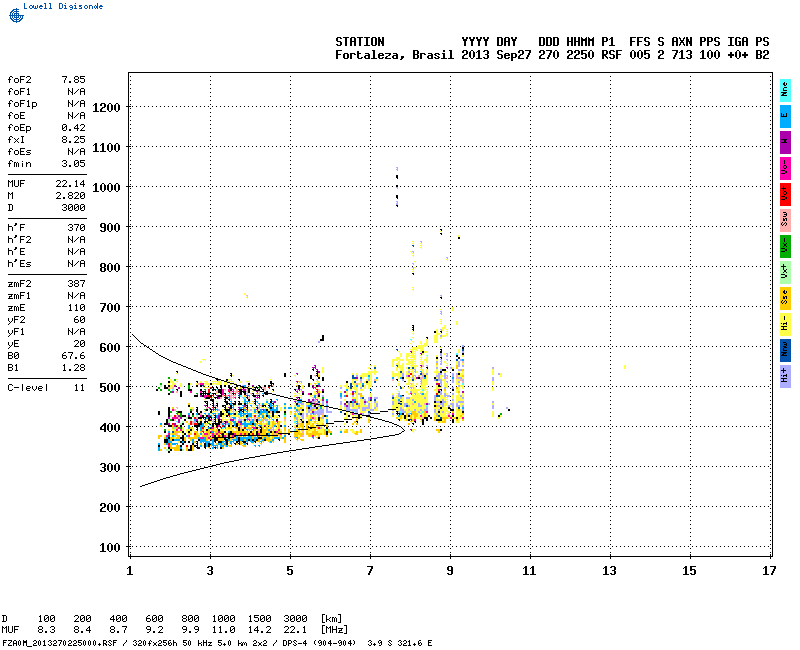Click the y-axis label 600
Viewport: 800px width, 650px height.
(110, 347)
